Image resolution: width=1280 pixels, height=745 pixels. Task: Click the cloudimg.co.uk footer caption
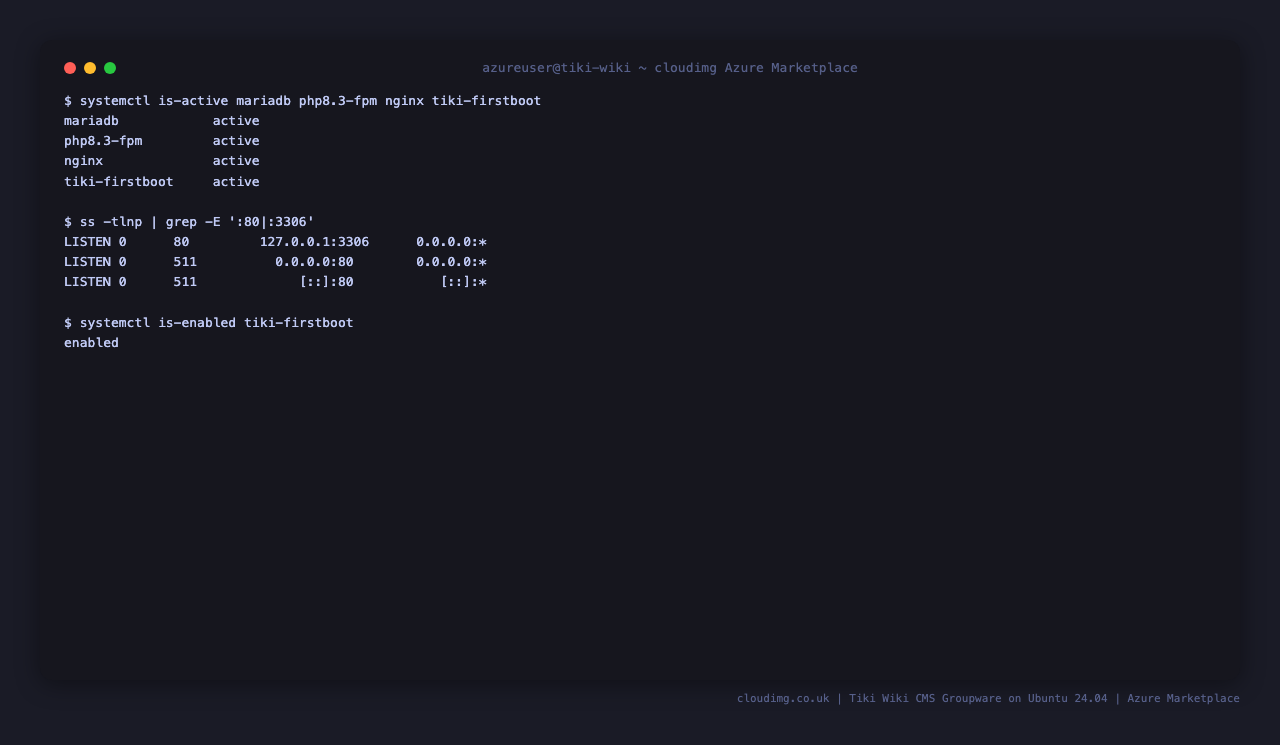(988, 698)
